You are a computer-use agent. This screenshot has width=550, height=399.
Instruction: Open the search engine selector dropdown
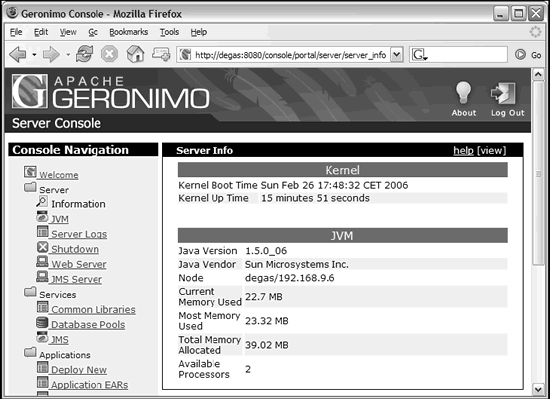click(419, 55)
